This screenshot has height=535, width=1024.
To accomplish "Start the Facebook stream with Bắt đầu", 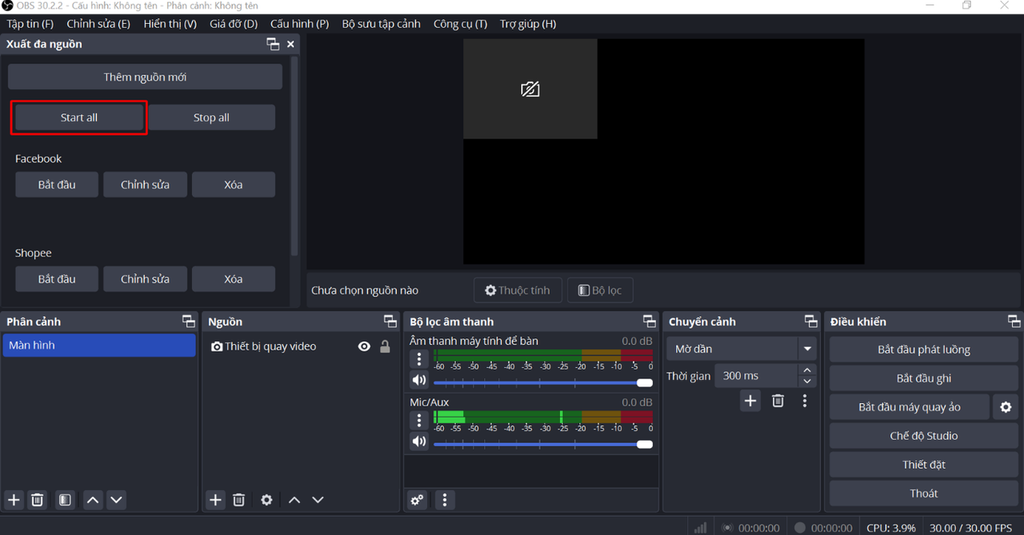I will tap(57, 185).
